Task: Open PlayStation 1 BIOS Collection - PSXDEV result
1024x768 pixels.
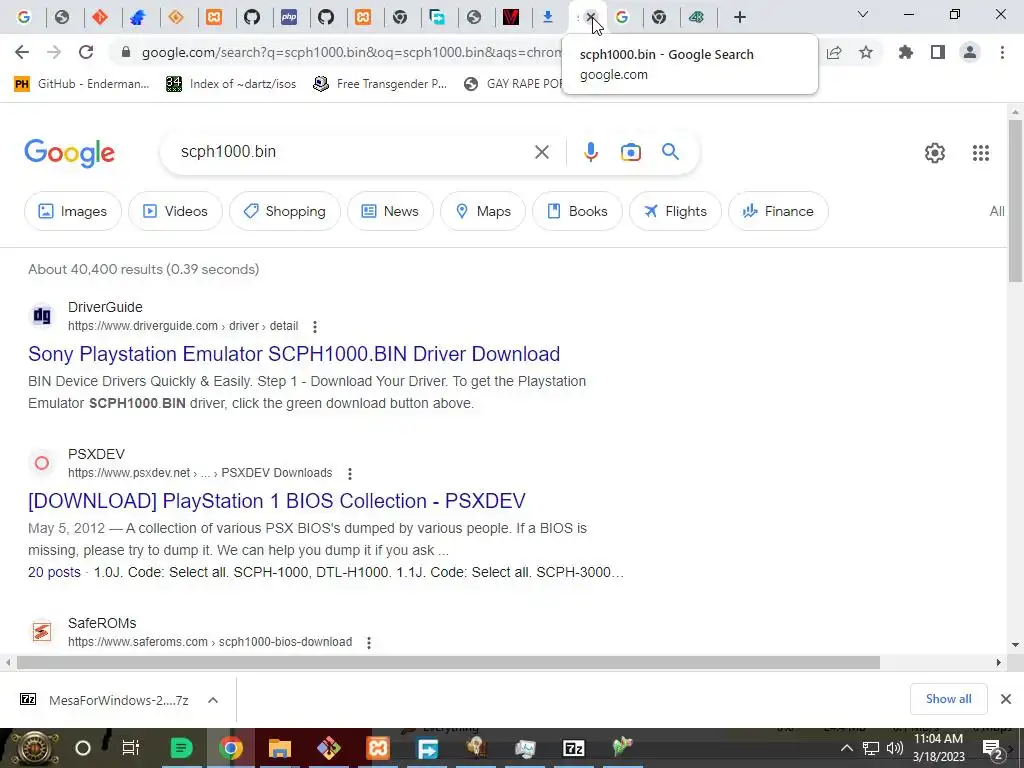Action: [277, 501]
